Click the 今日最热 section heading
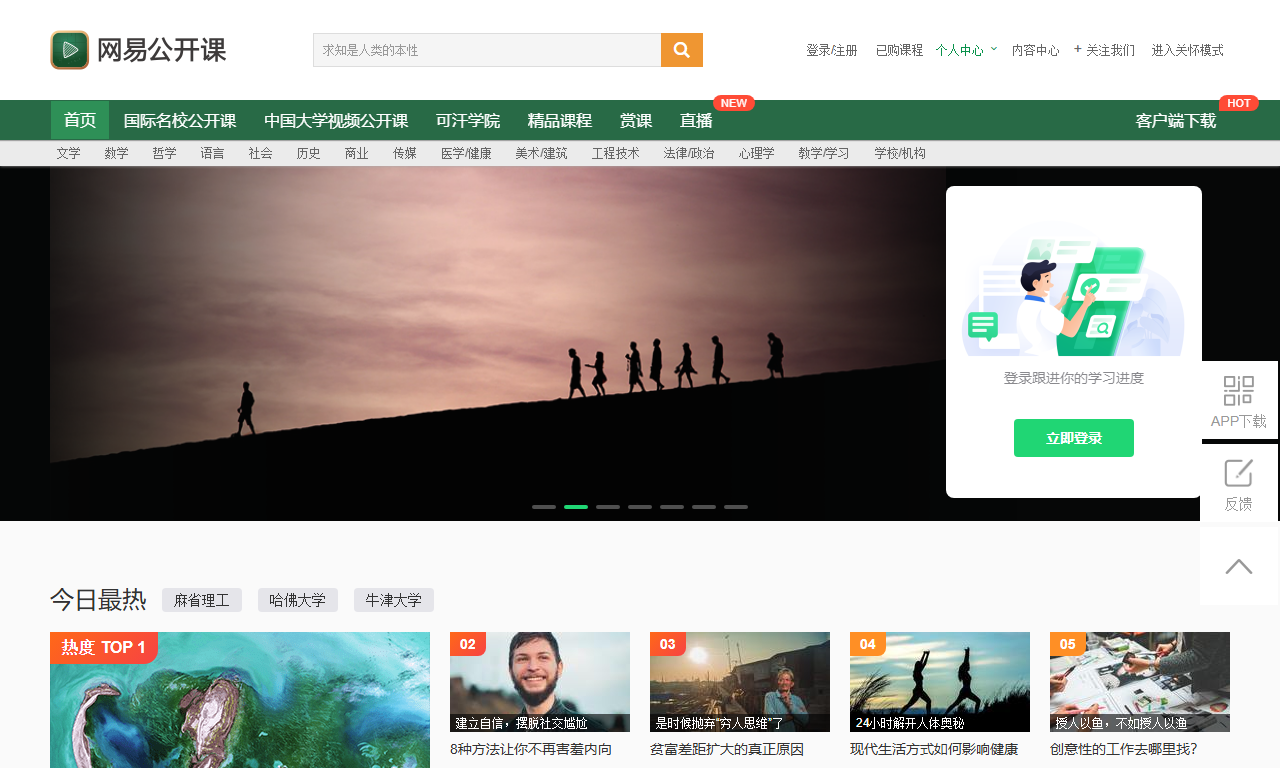The height and width of the screenshot is (768, 1280). 98,600
